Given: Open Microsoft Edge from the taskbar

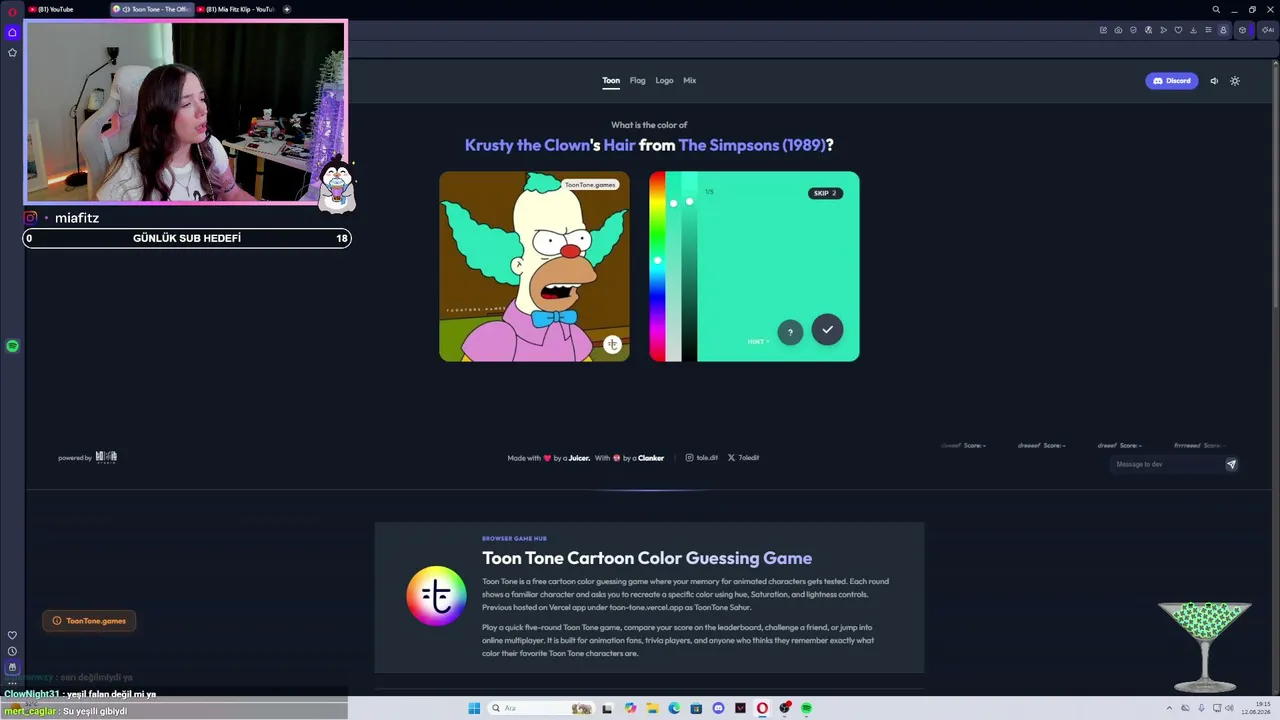Looking at the screenshot, I should tap(674, 708).
